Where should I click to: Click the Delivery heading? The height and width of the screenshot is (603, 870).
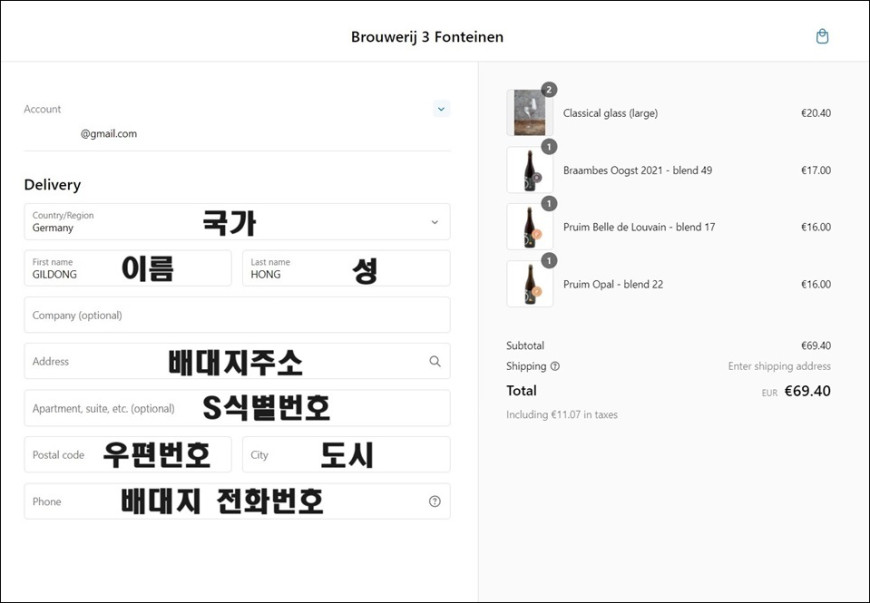pyautogui.click(x=52, y=185)
